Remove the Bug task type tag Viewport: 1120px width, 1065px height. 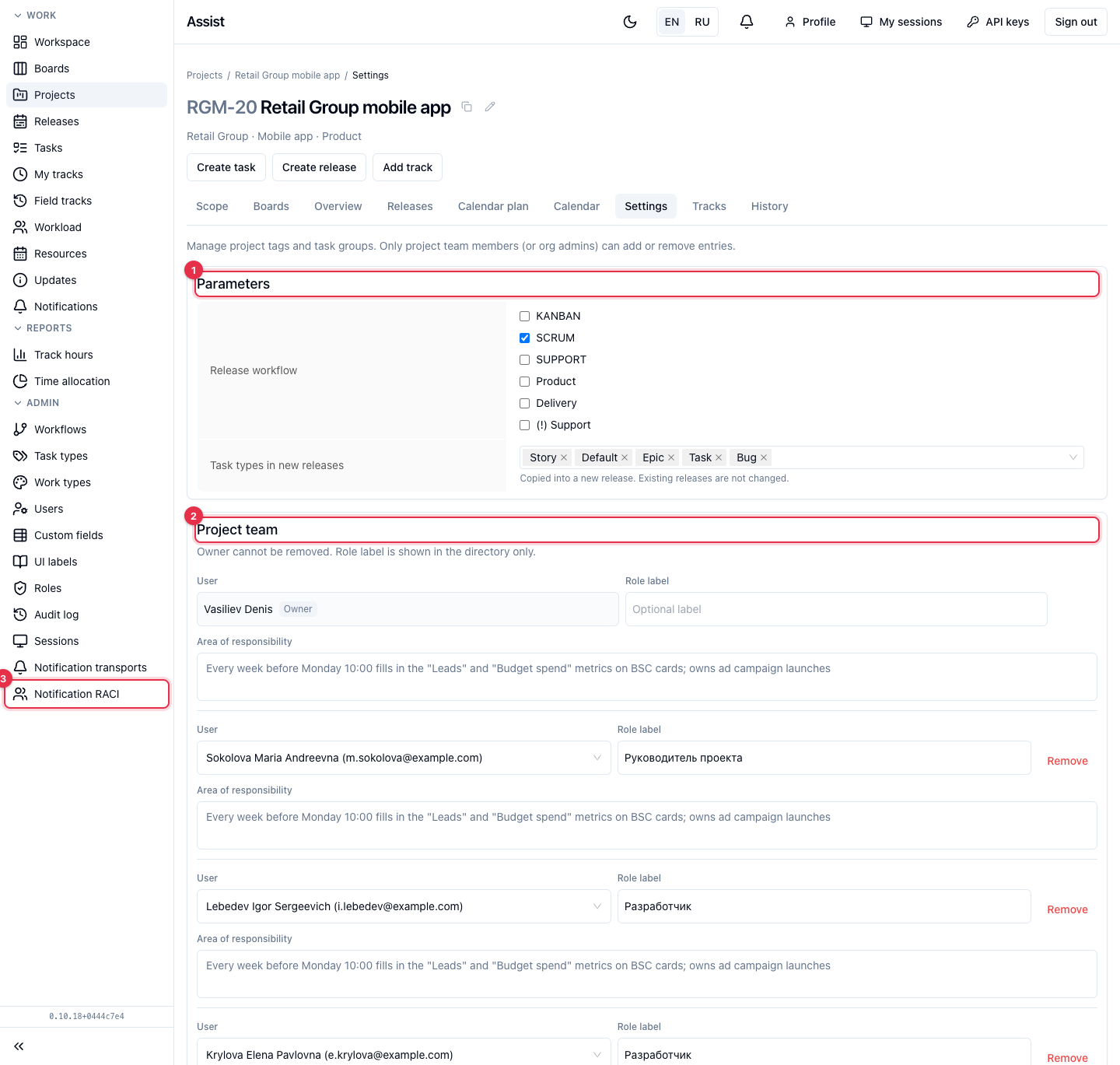(x=764, y=457)
